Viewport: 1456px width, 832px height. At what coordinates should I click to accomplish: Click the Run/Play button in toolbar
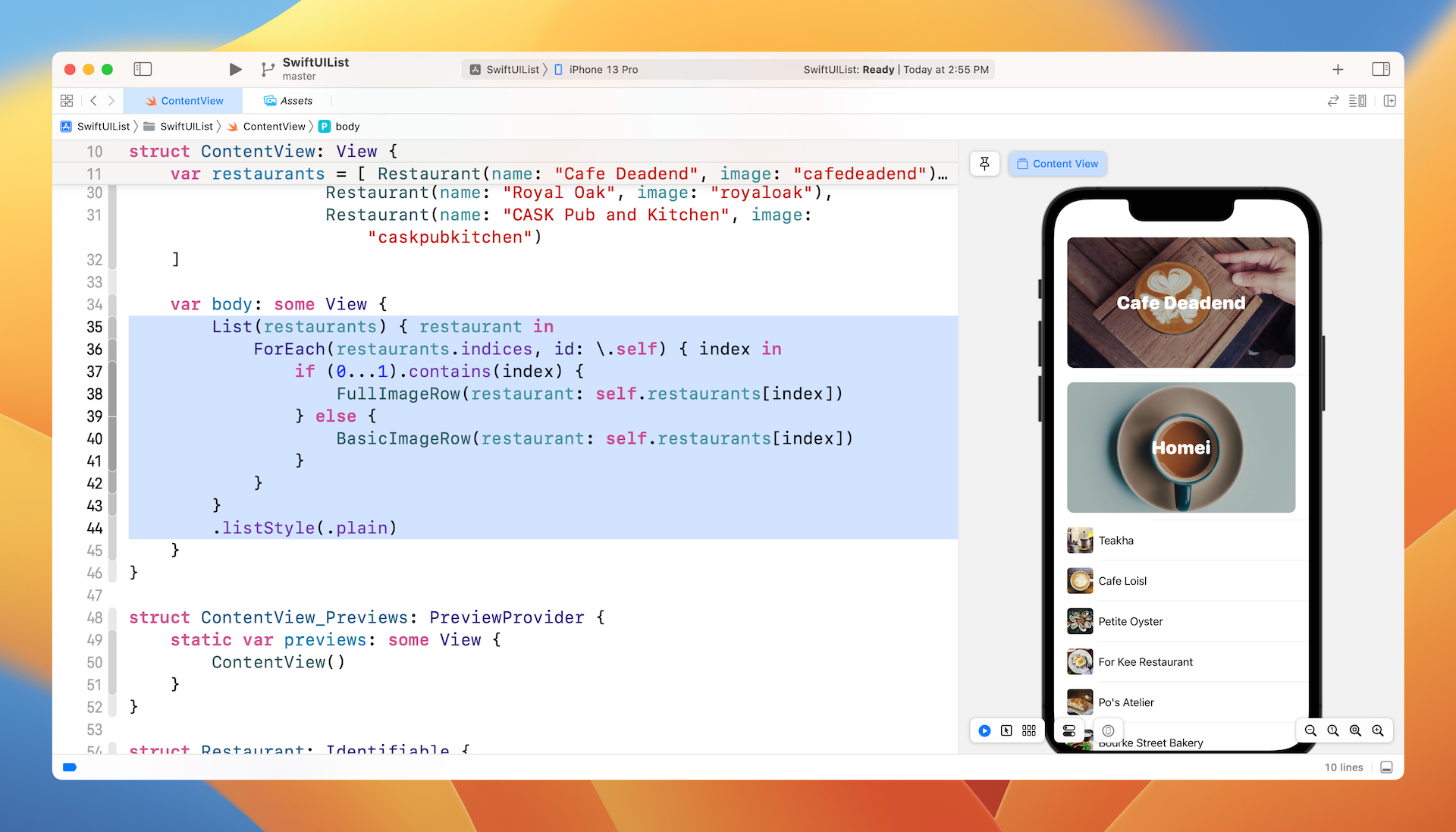coord(234,69)
